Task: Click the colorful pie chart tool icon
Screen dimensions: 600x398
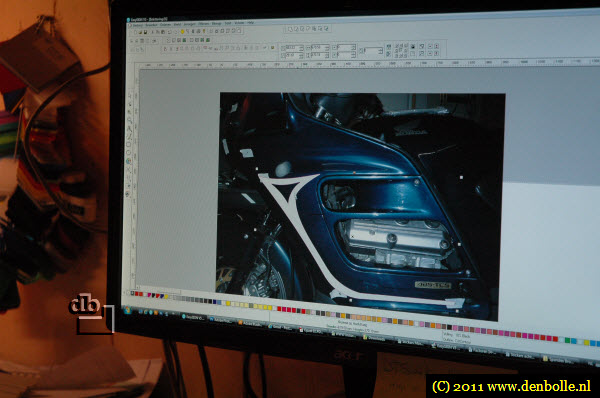Action: pos(128,161)
